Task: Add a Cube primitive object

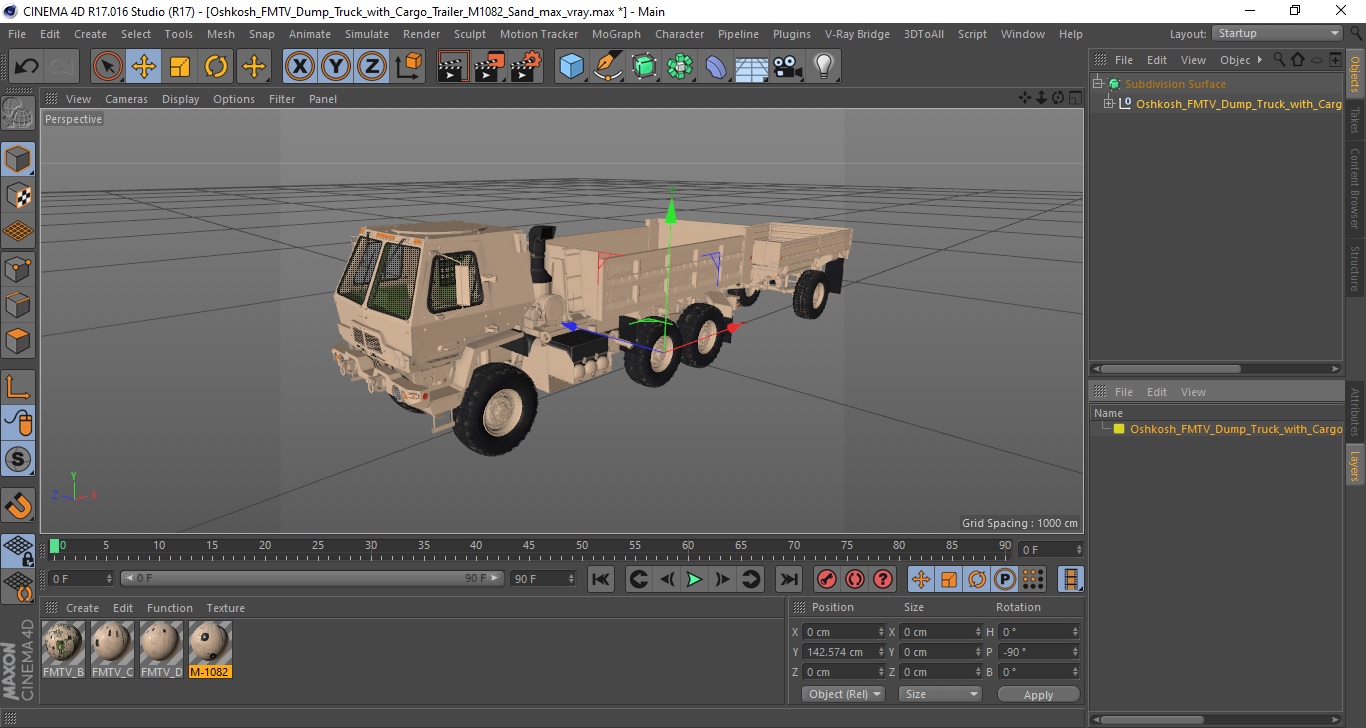Action: 571,67
